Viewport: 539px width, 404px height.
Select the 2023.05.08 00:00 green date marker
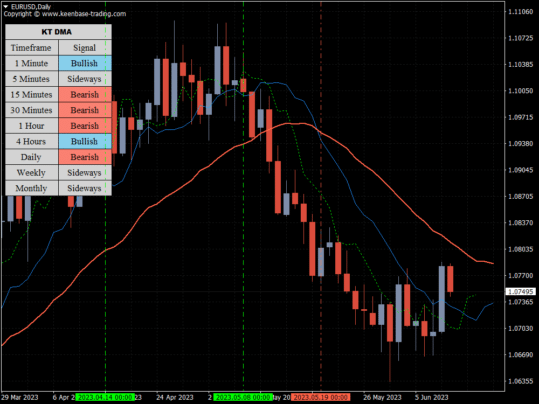point(243,397)
